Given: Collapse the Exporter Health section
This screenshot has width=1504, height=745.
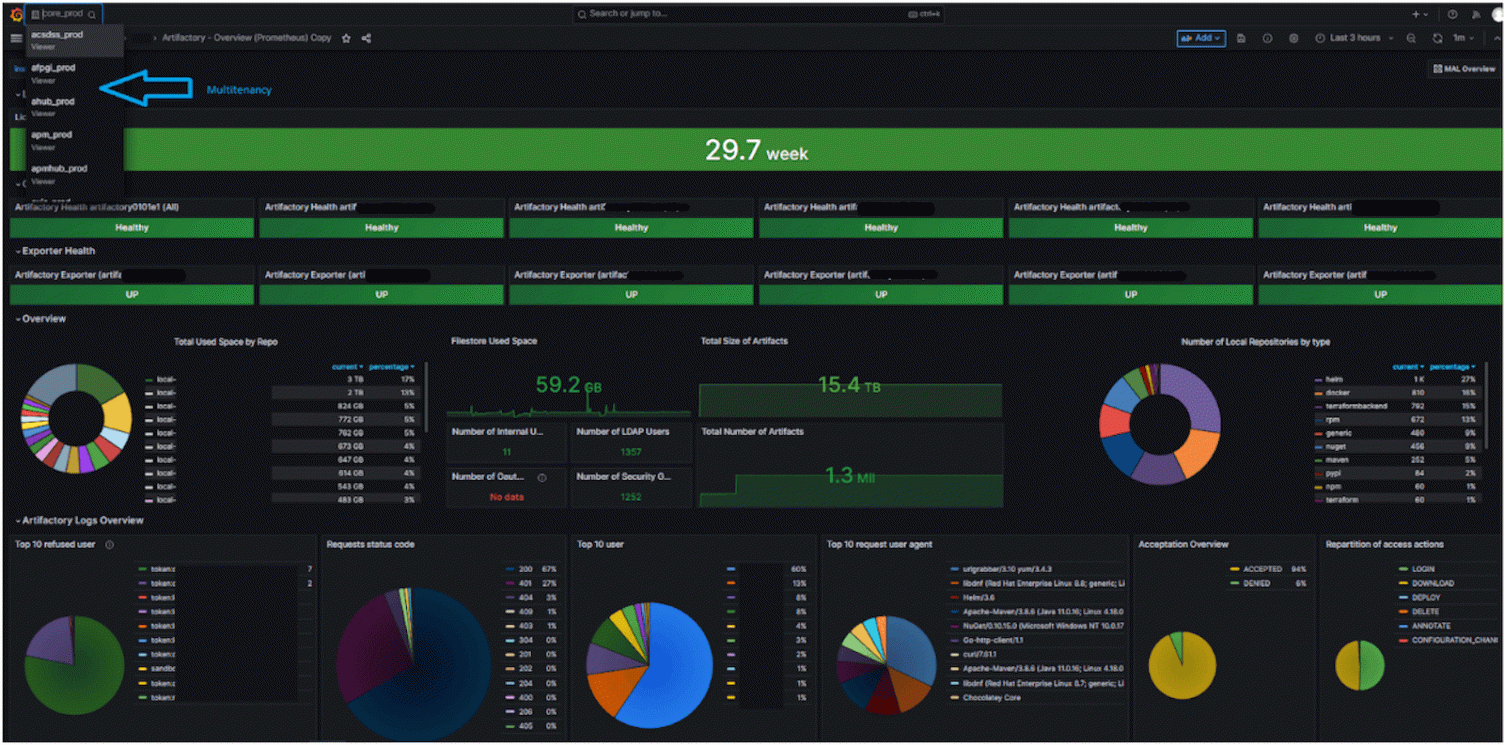Looking at the screenshot, I should coord(55,251).
